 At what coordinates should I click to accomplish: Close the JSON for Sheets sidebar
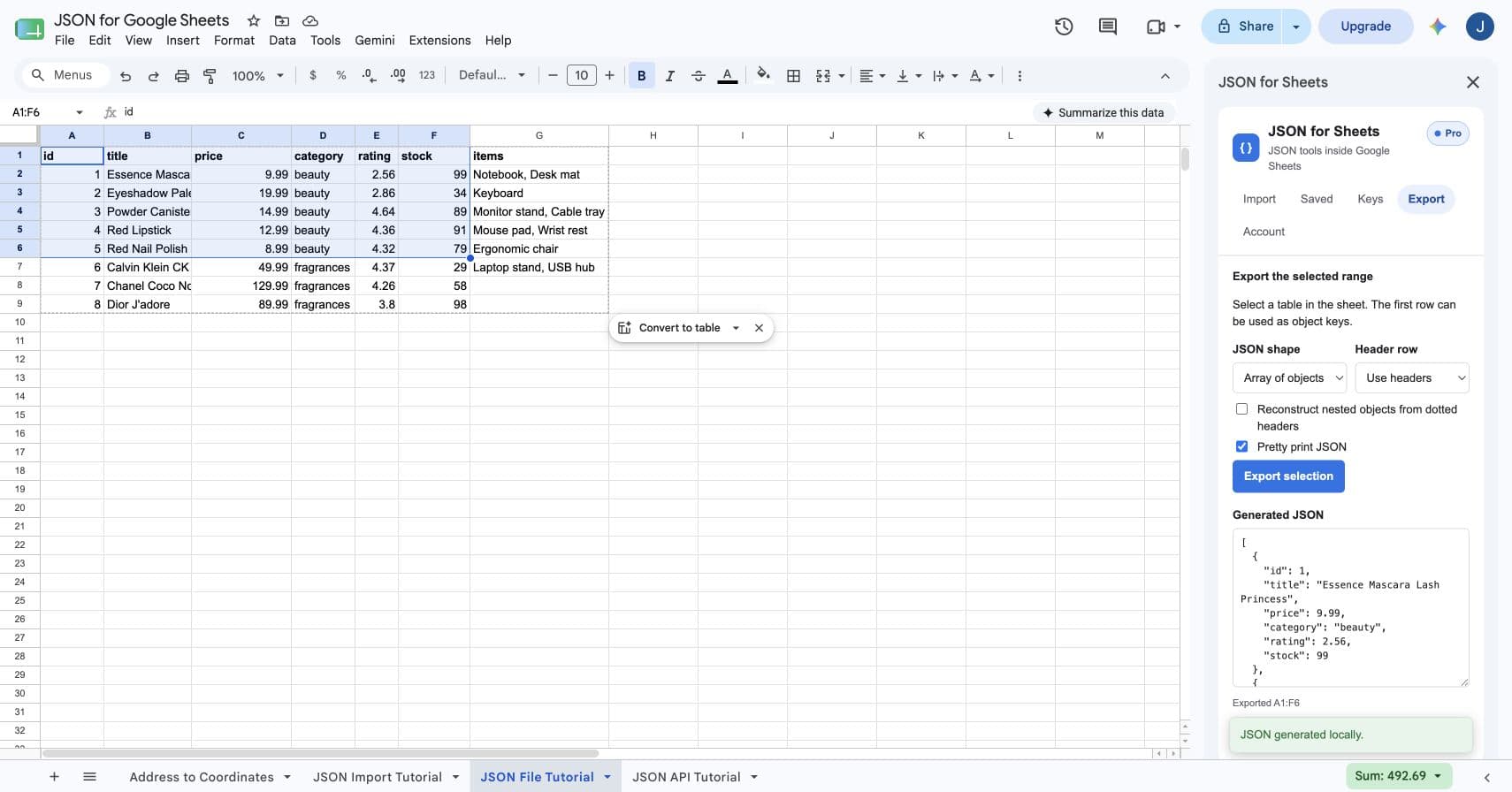click(x=1472, y=82)
